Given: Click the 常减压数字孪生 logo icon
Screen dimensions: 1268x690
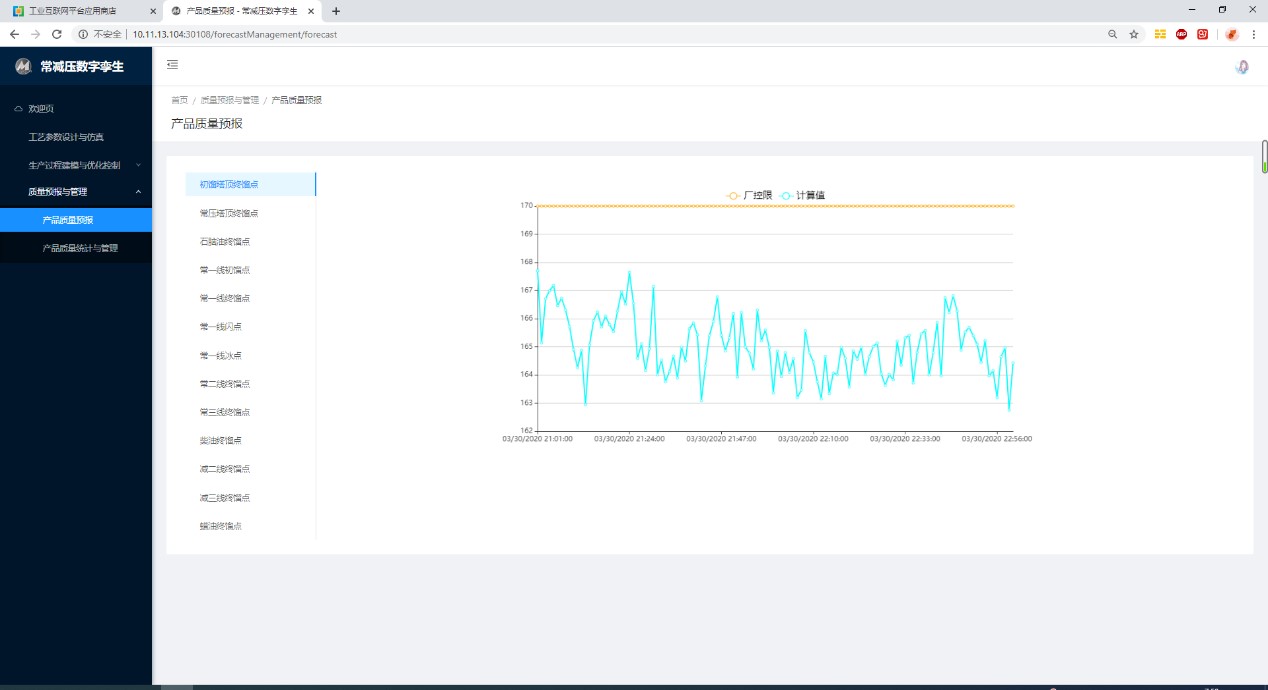Looking at the screenshot, I should click(24, 67).
